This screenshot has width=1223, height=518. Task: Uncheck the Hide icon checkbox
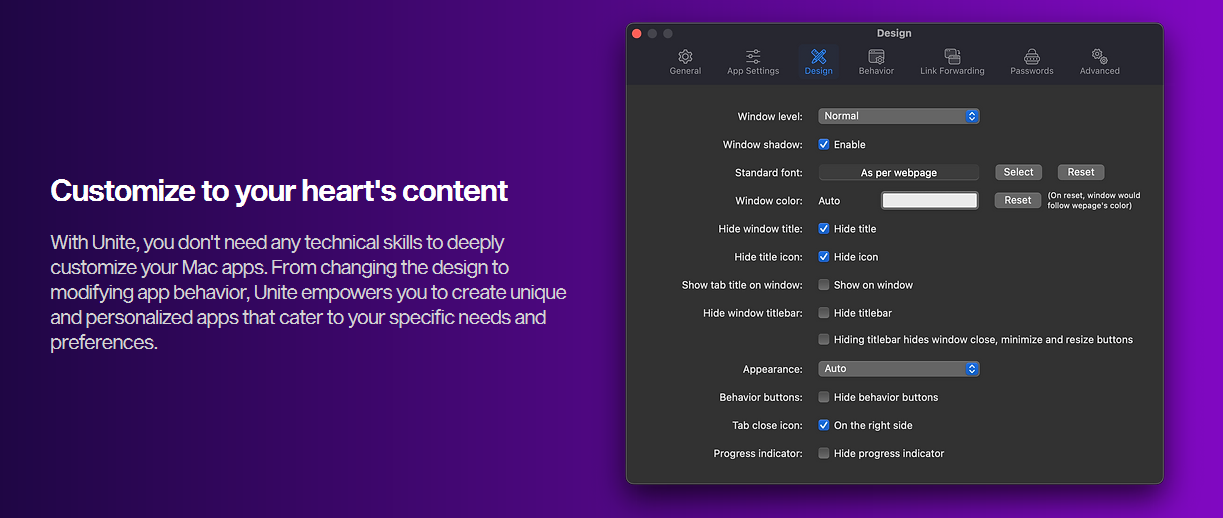click(x=824, y=256)
